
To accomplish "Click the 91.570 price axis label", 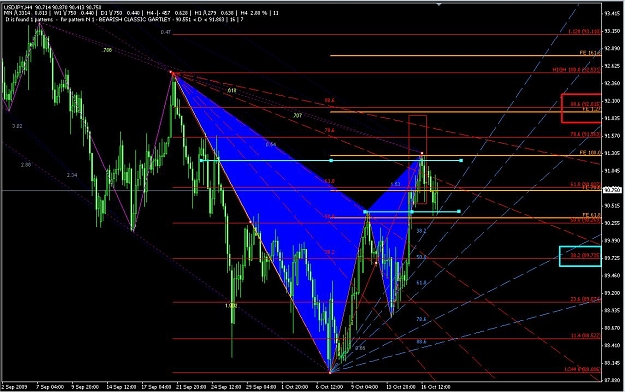I will coord(613,136).
